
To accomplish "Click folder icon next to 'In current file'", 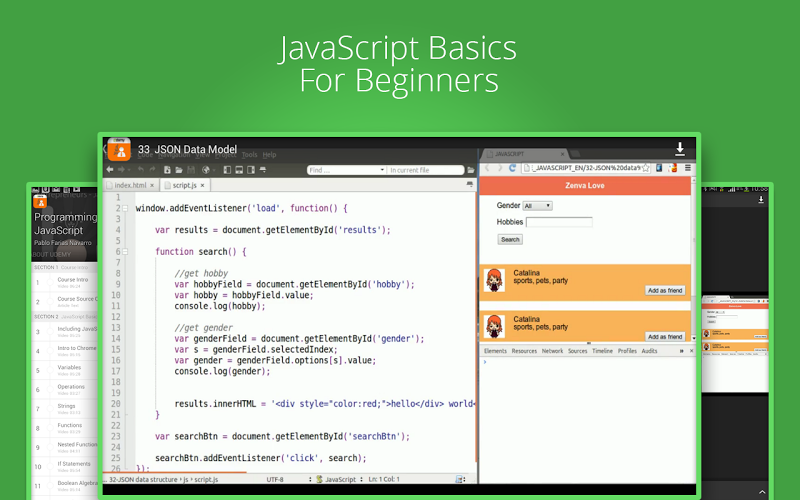I will (x=470, y=170).
